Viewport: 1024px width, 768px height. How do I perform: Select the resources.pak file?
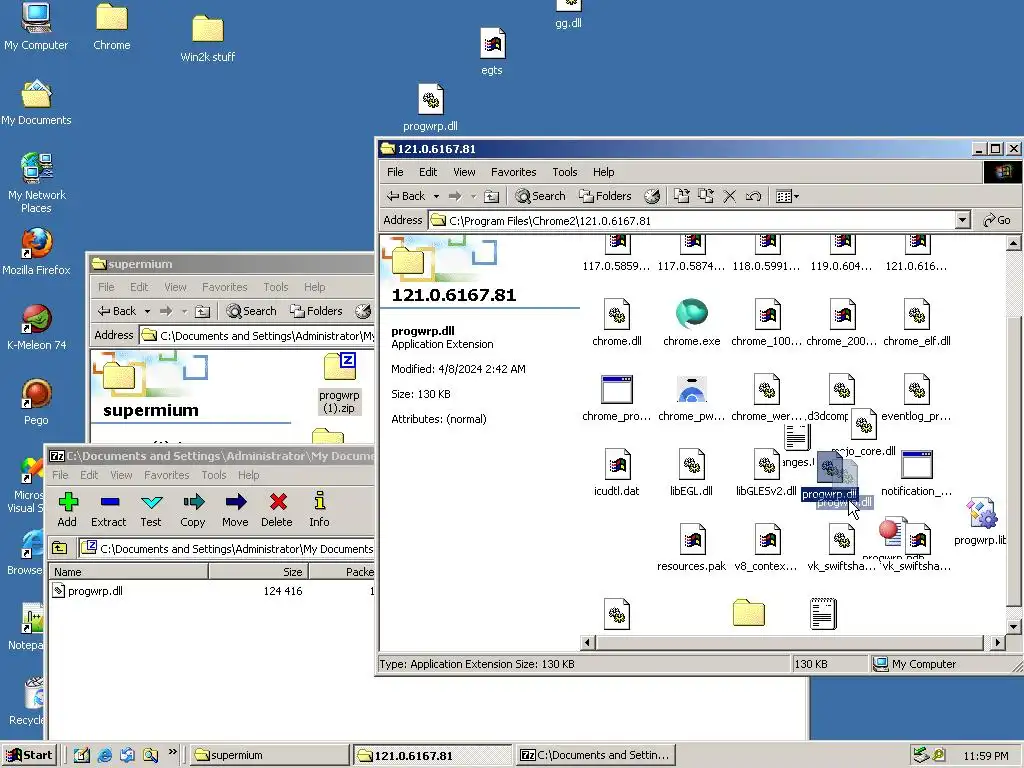(691, 547)
